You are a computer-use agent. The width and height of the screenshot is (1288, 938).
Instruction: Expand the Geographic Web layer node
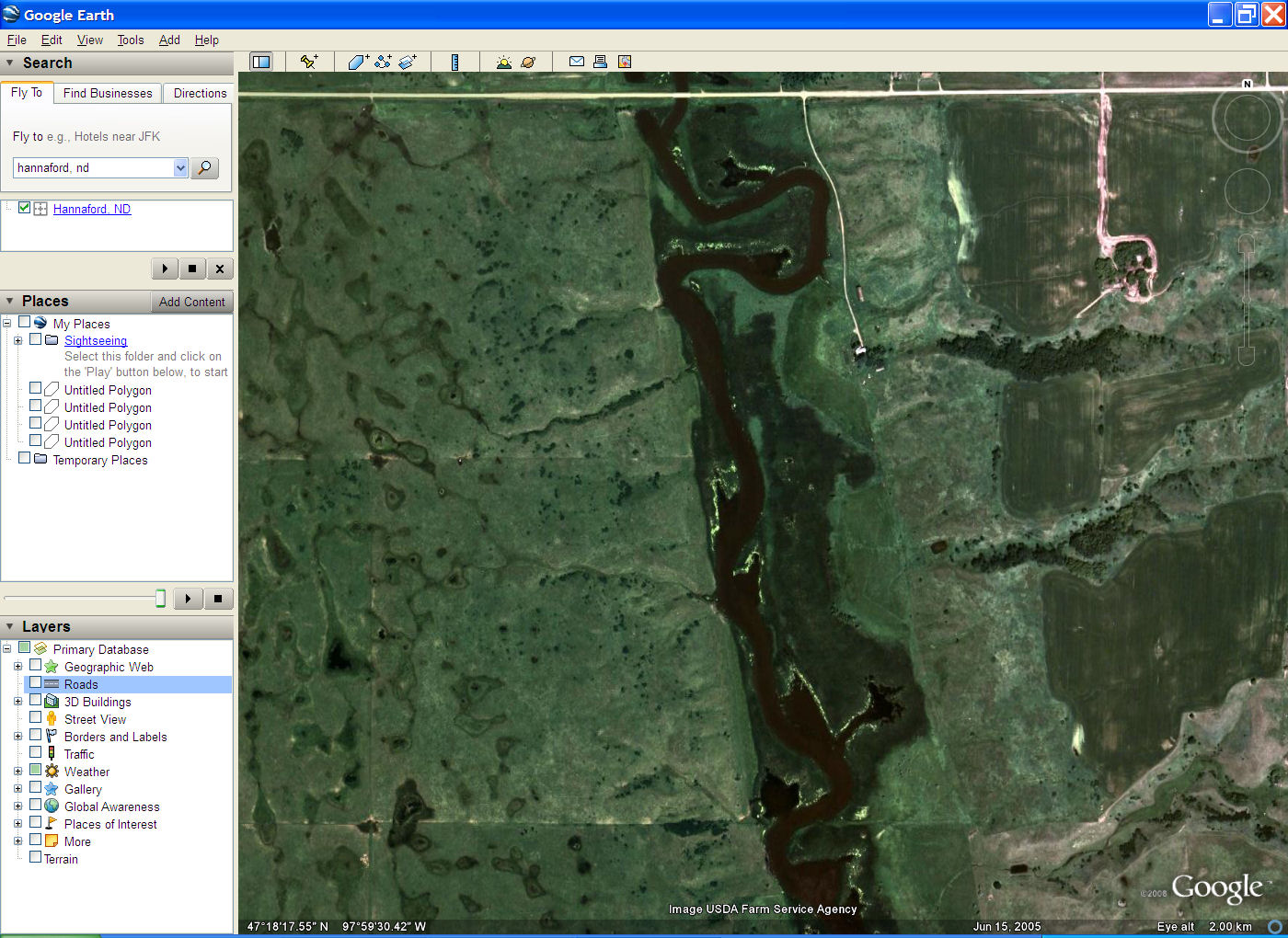[17, 667]
